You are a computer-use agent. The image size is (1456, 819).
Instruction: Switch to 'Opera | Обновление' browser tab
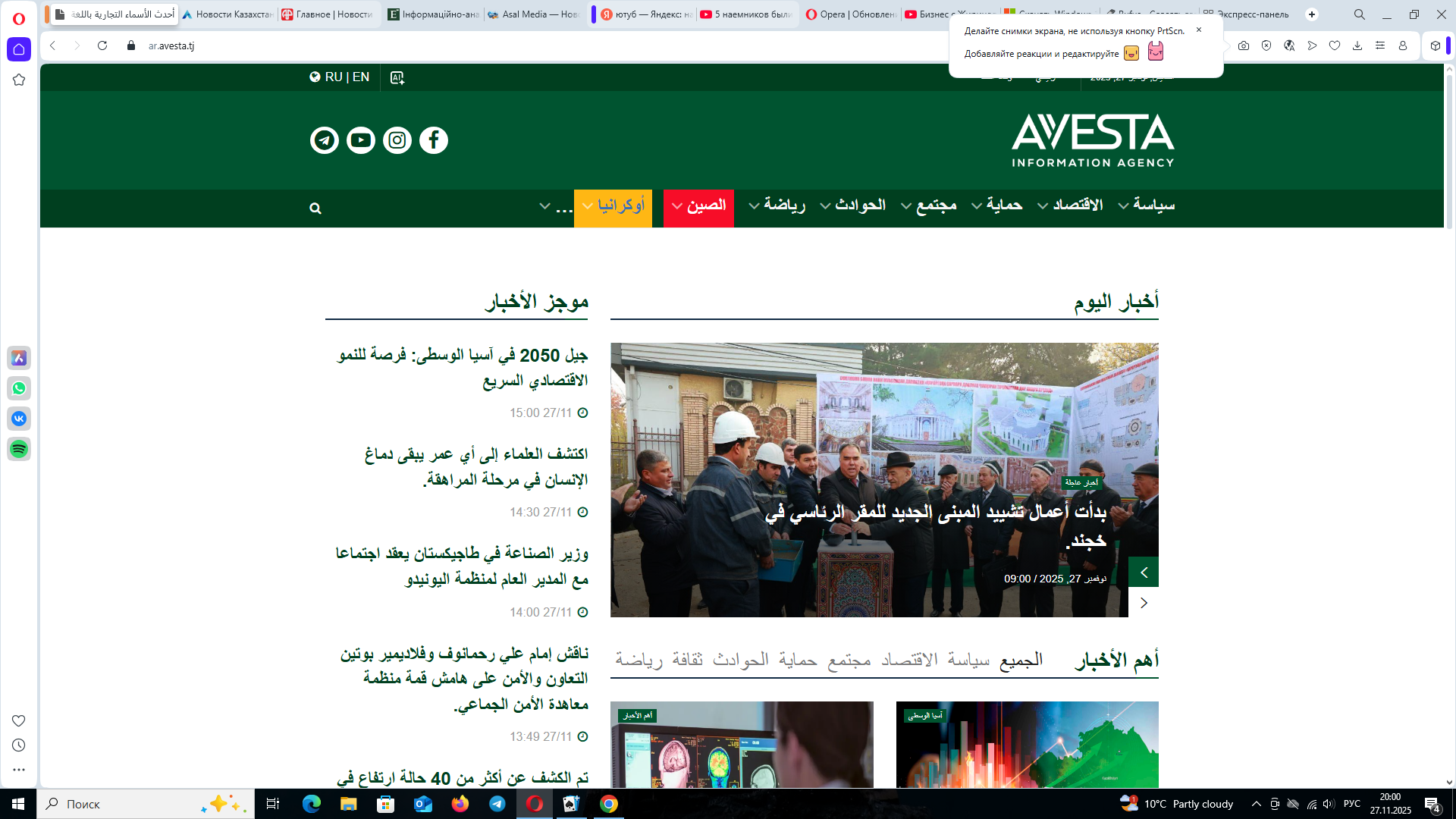pyautogui.click(x=851, y=14)
